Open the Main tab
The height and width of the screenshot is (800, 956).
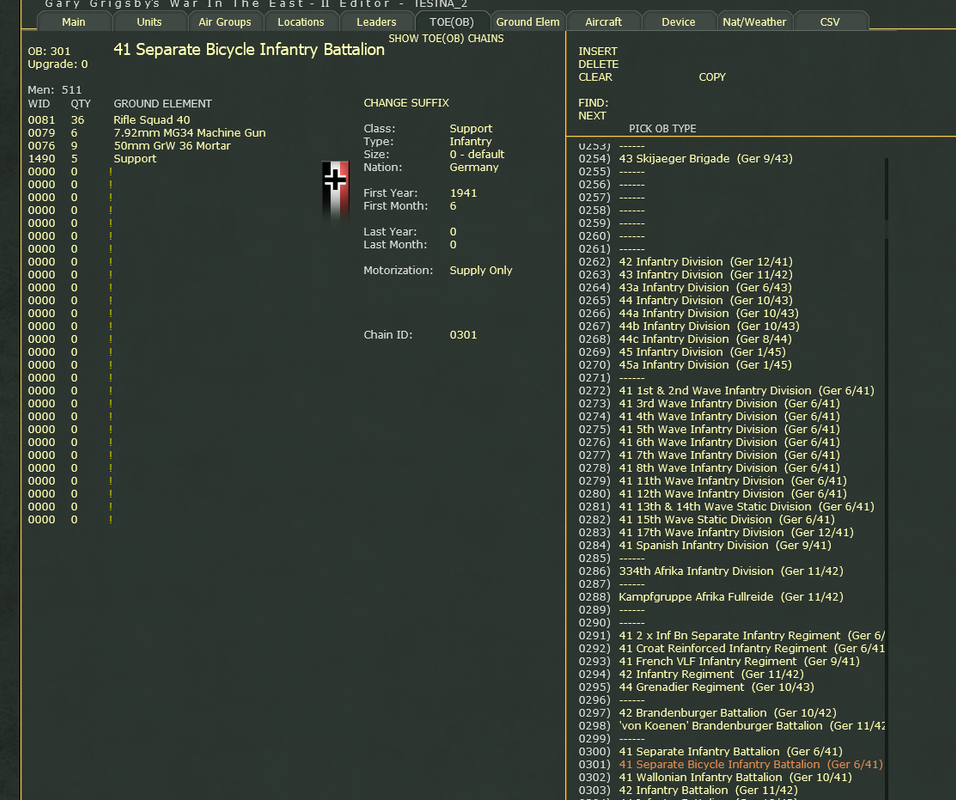pos(74,22)
